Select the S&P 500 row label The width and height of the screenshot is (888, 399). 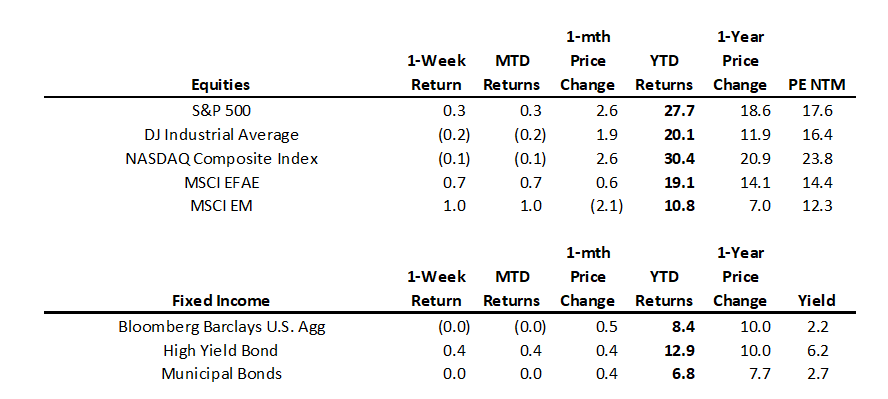(221, 111)
